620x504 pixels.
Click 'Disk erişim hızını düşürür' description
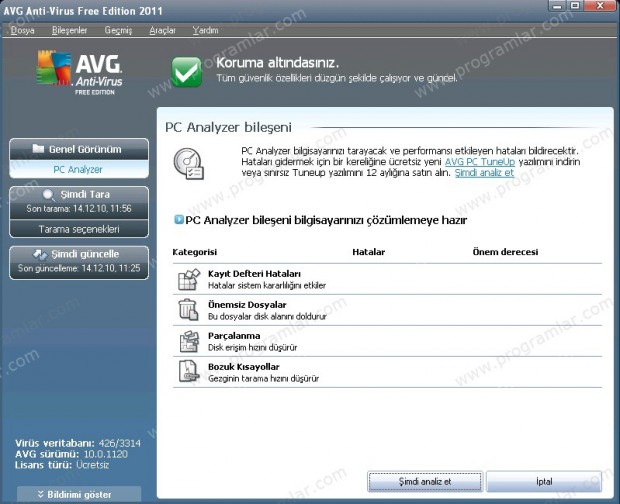(253, 347)
